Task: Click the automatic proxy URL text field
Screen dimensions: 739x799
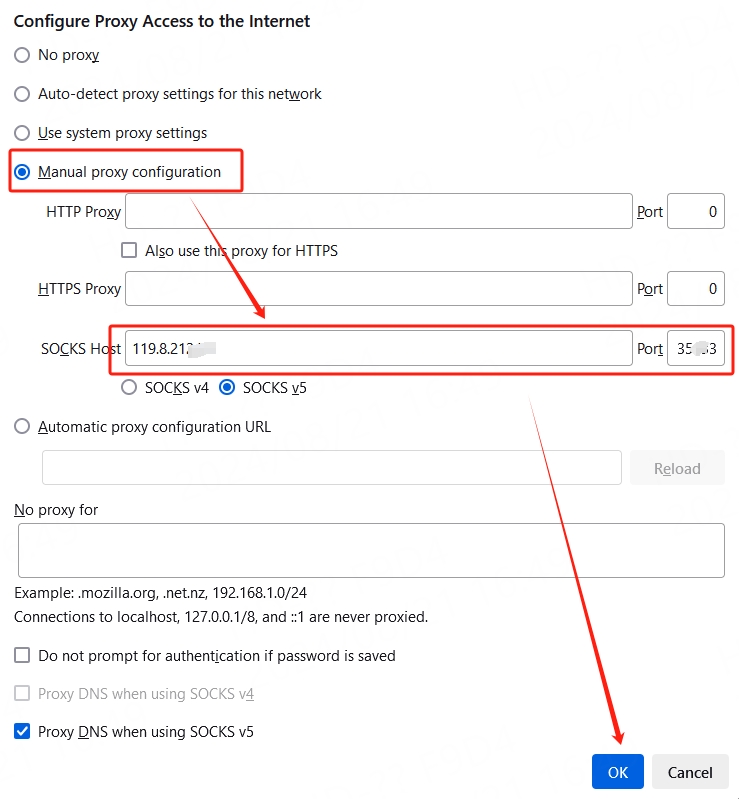Action: [331, 468]
